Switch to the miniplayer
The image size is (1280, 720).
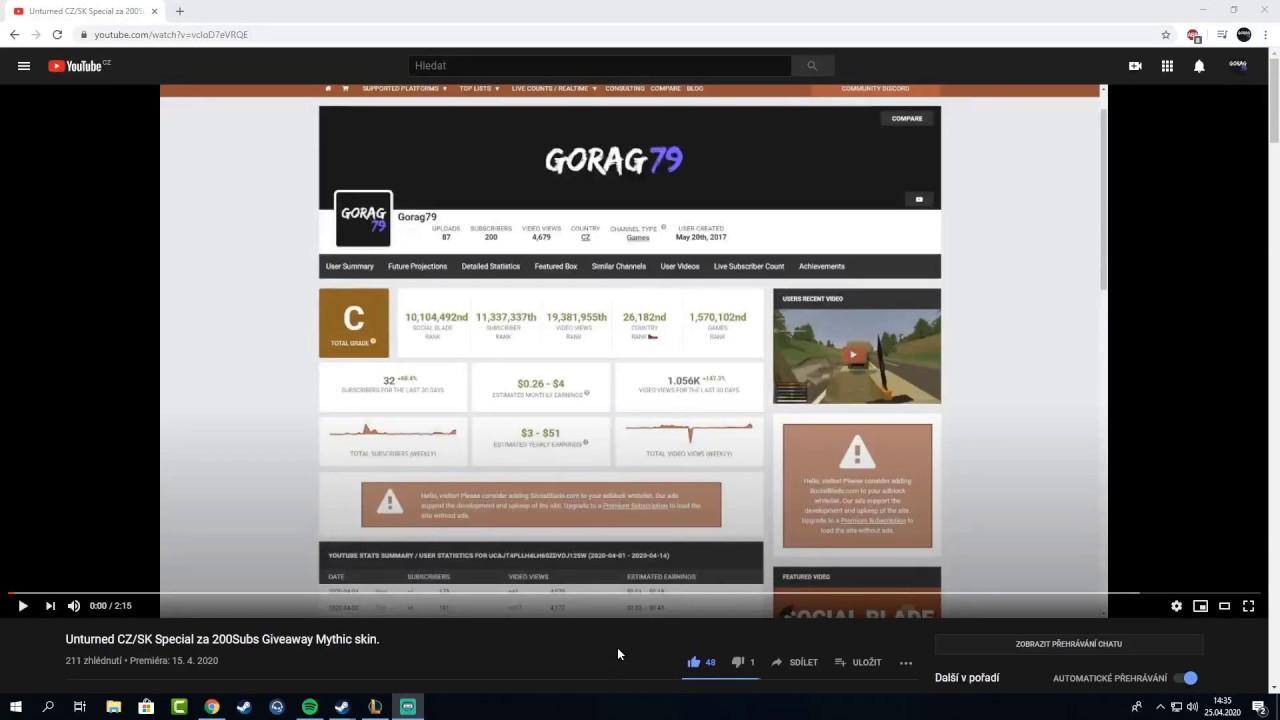pos(1200,606)
